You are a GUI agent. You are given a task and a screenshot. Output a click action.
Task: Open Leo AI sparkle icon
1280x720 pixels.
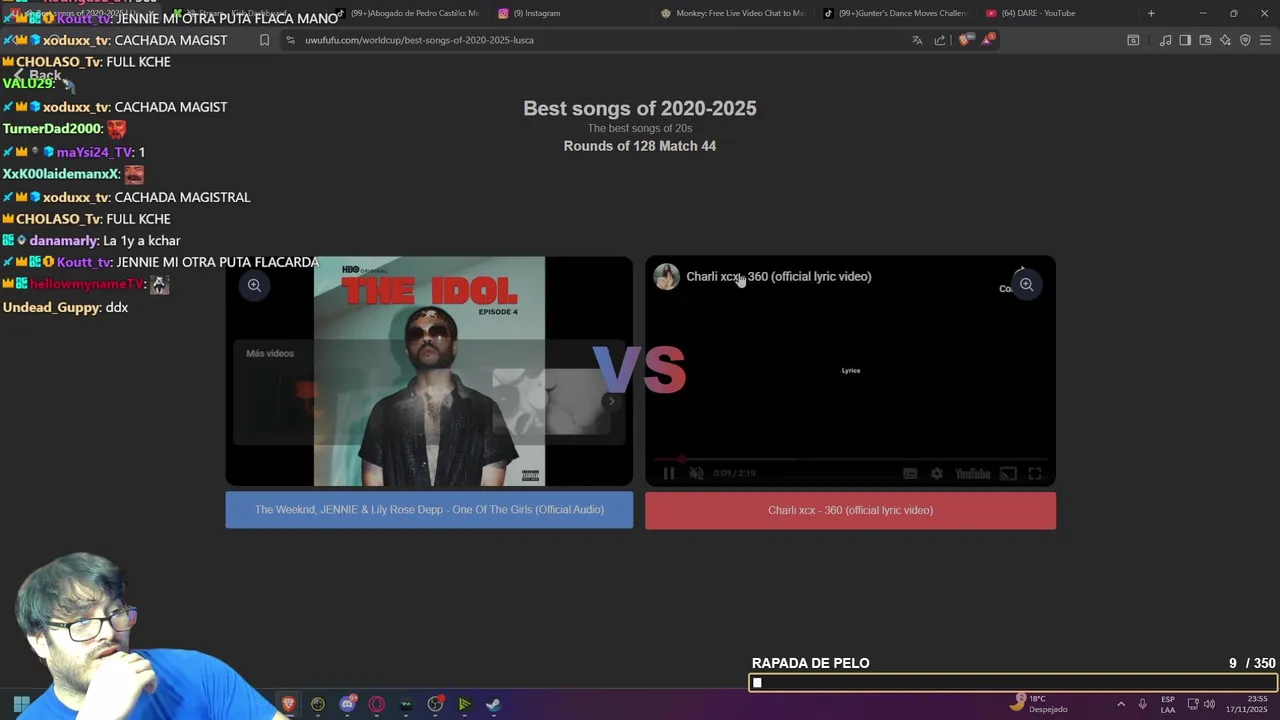tap(1225, 40)
